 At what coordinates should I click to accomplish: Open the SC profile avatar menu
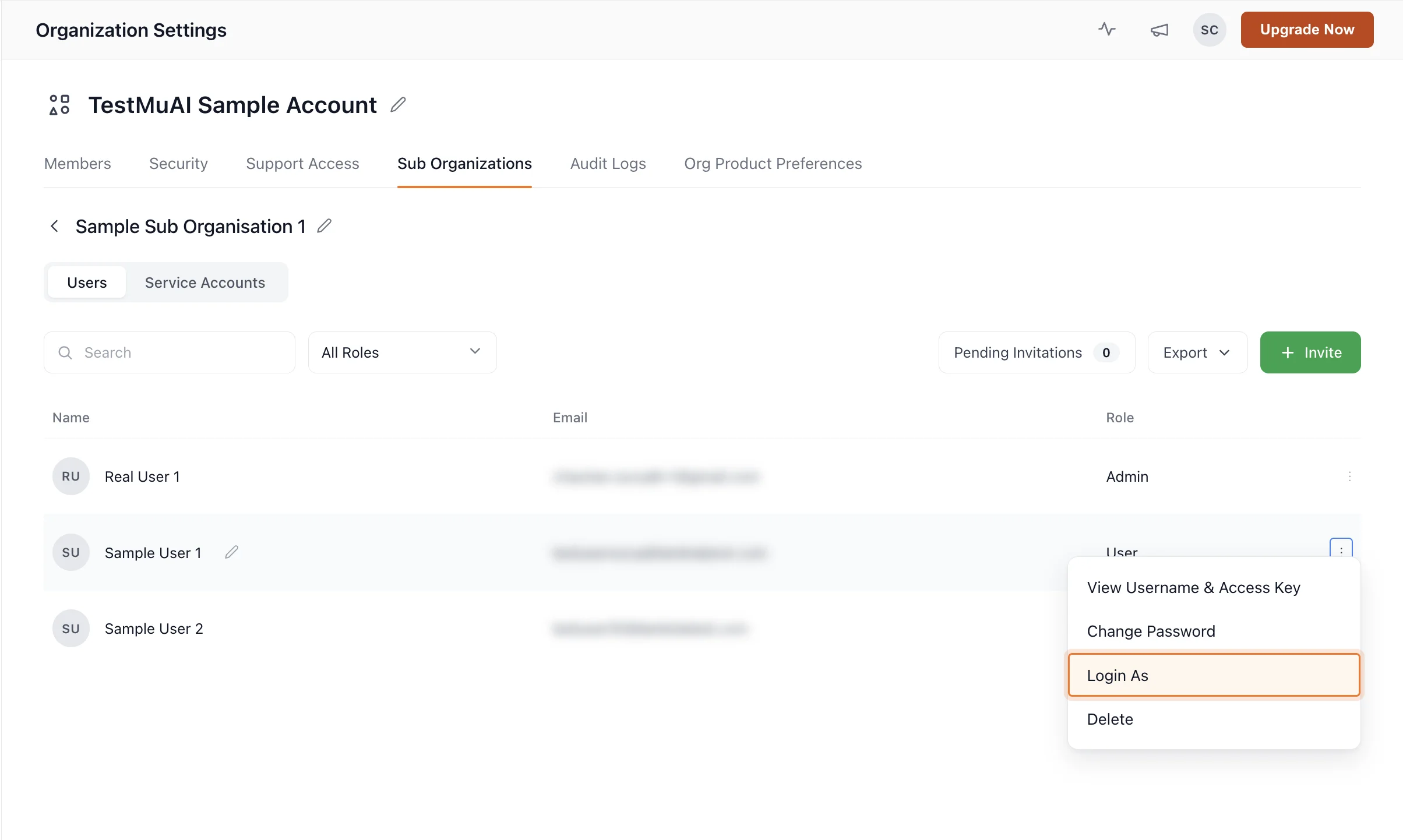pos(1210,30)
